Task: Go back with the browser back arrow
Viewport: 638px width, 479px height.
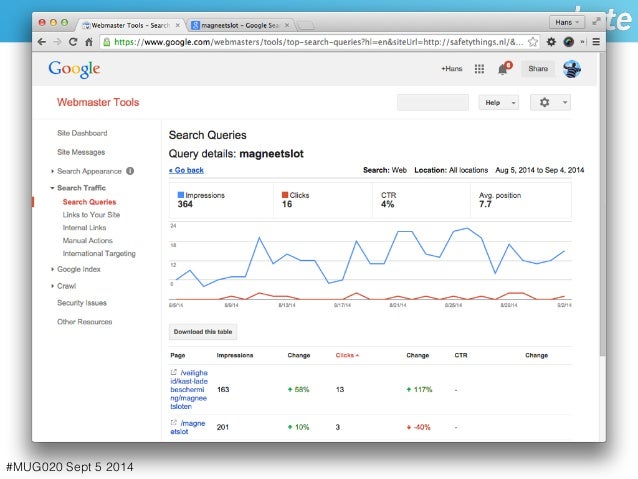Action: (42, 42)
